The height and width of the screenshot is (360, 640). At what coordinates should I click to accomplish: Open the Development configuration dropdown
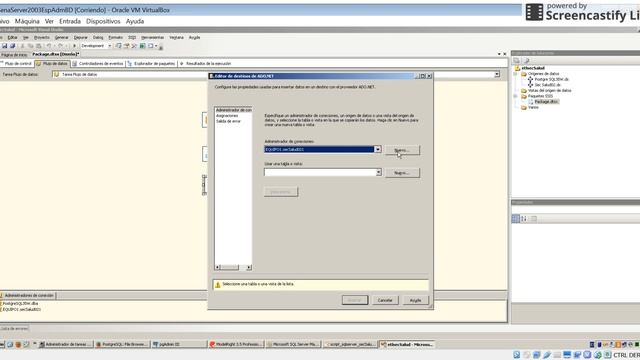[109, 46]
